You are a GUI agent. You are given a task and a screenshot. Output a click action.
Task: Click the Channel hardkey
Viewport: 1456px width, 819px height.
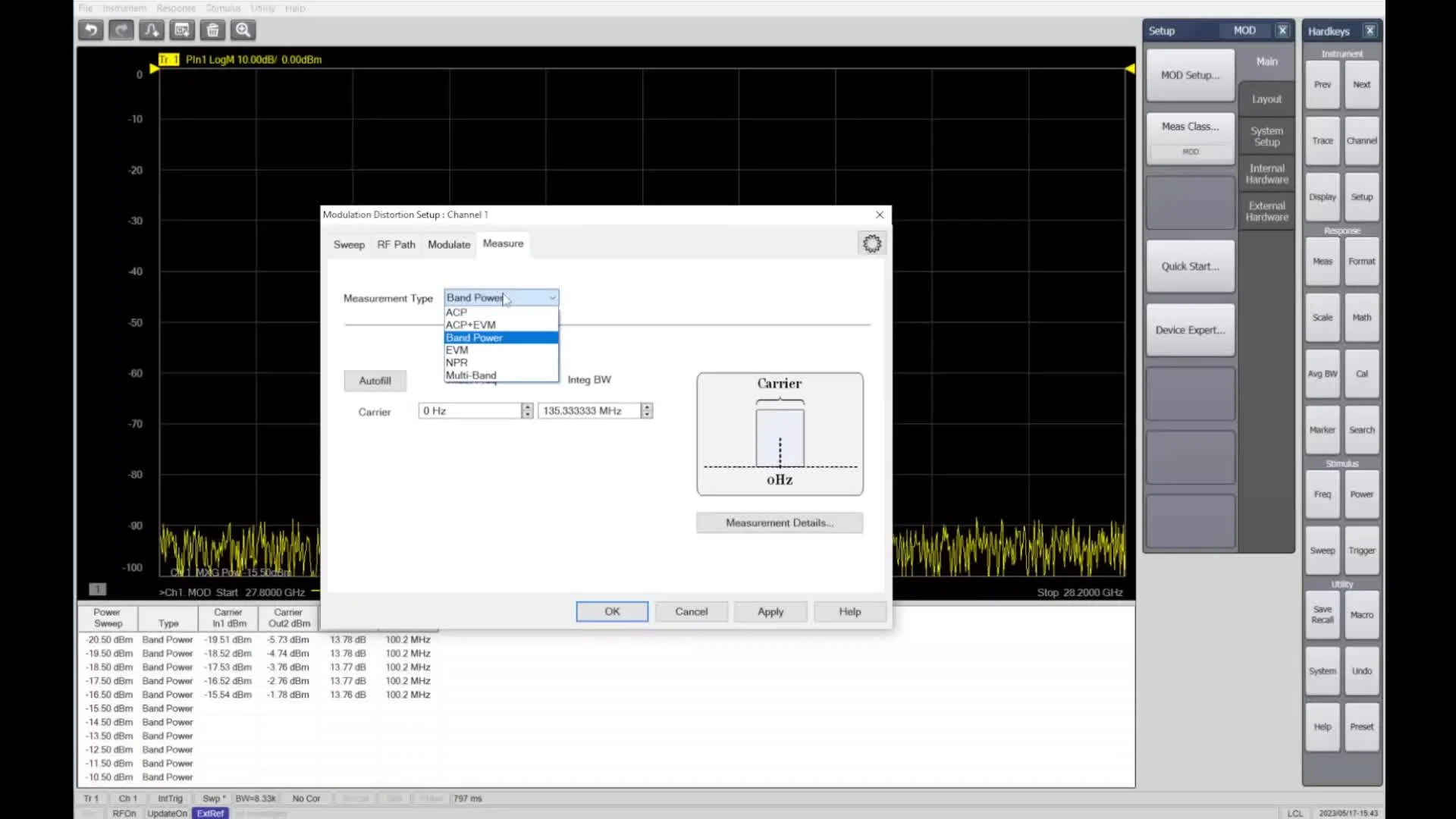pyautogui.click(x=1362, y=140)
